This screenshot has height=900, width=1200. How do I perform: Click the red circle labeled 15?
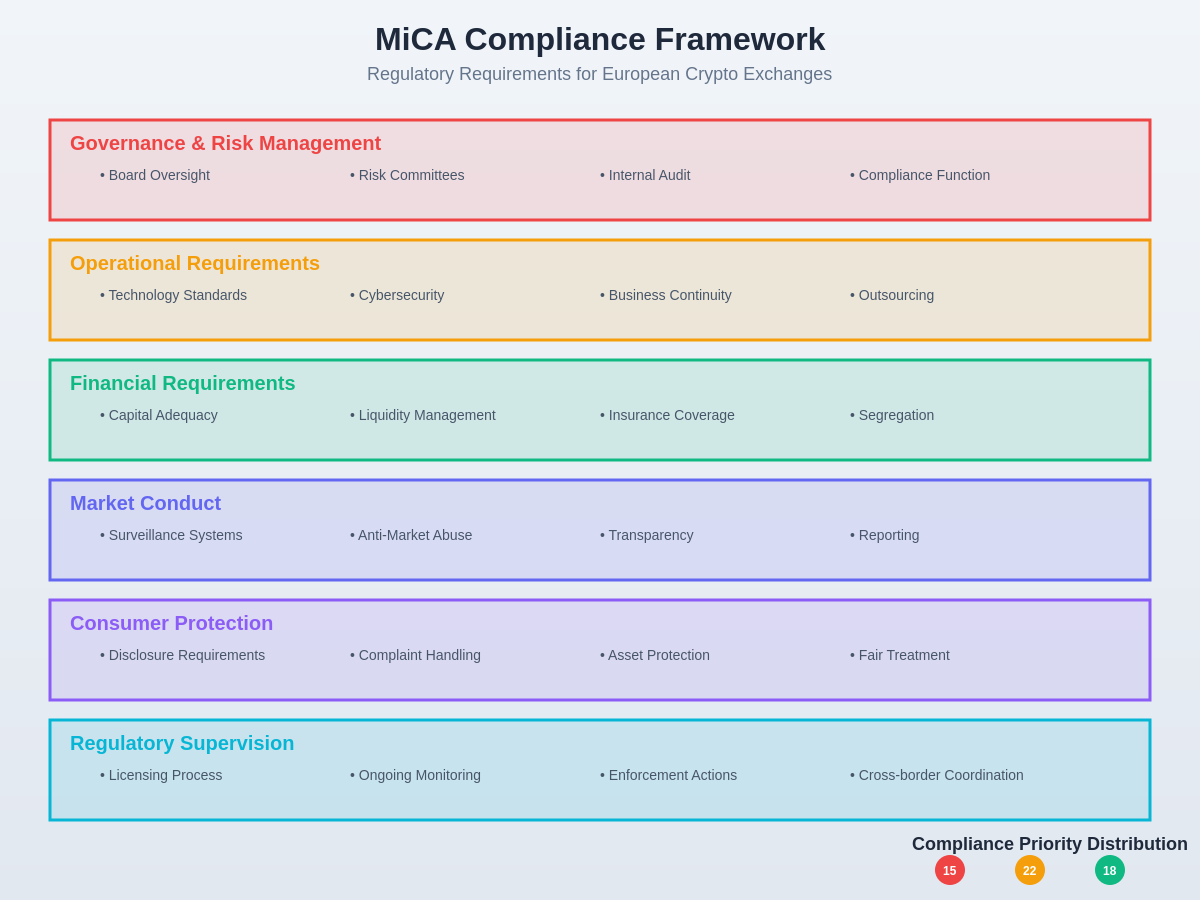coord(950,870)
